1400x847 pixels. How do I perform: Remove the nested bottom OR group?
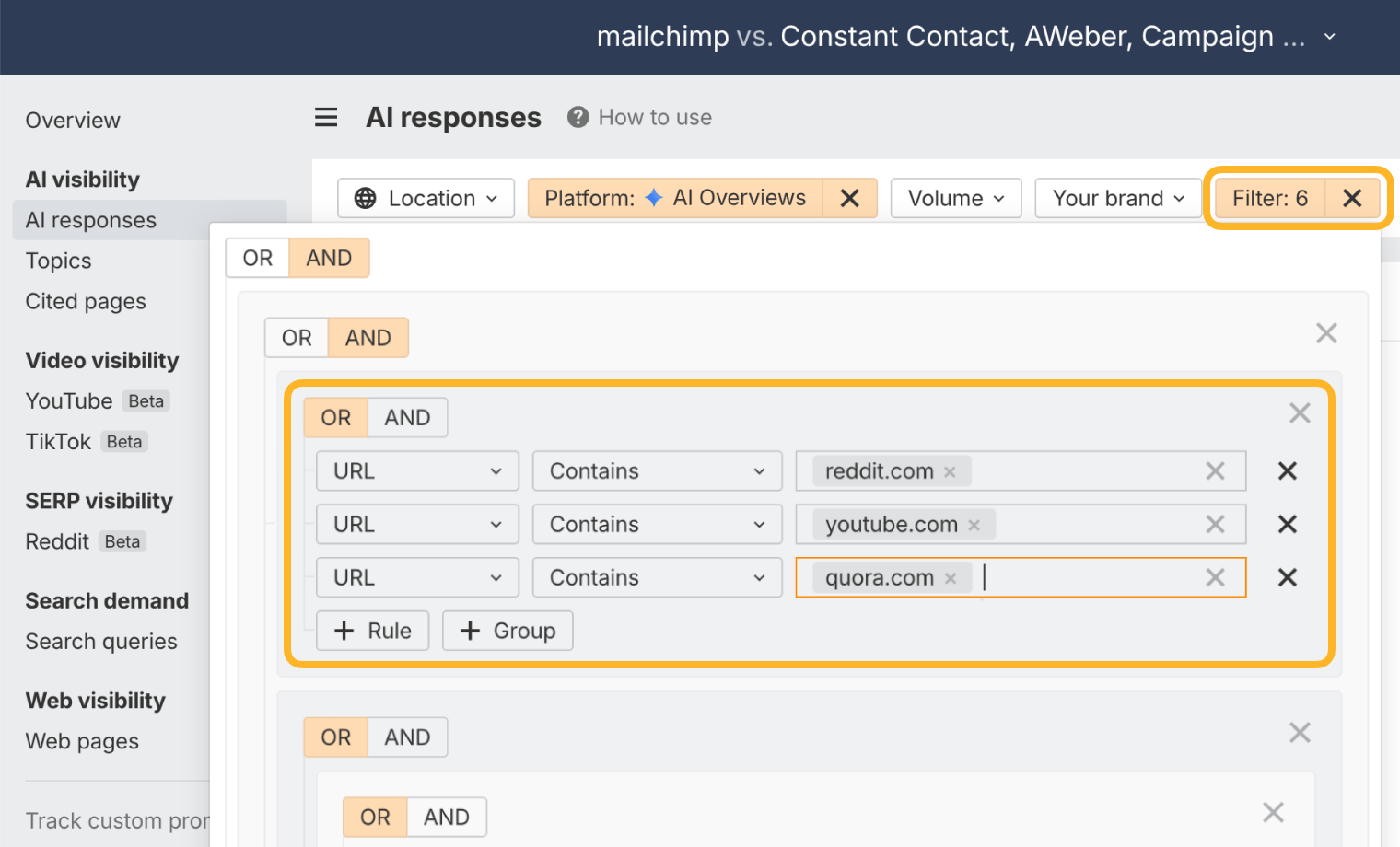1273,813
